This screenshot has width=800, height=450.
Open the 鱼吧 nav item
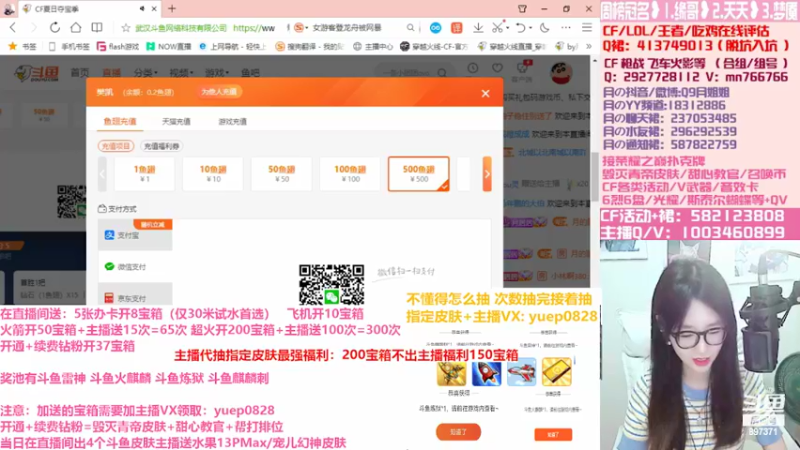(x=250, y=72)
